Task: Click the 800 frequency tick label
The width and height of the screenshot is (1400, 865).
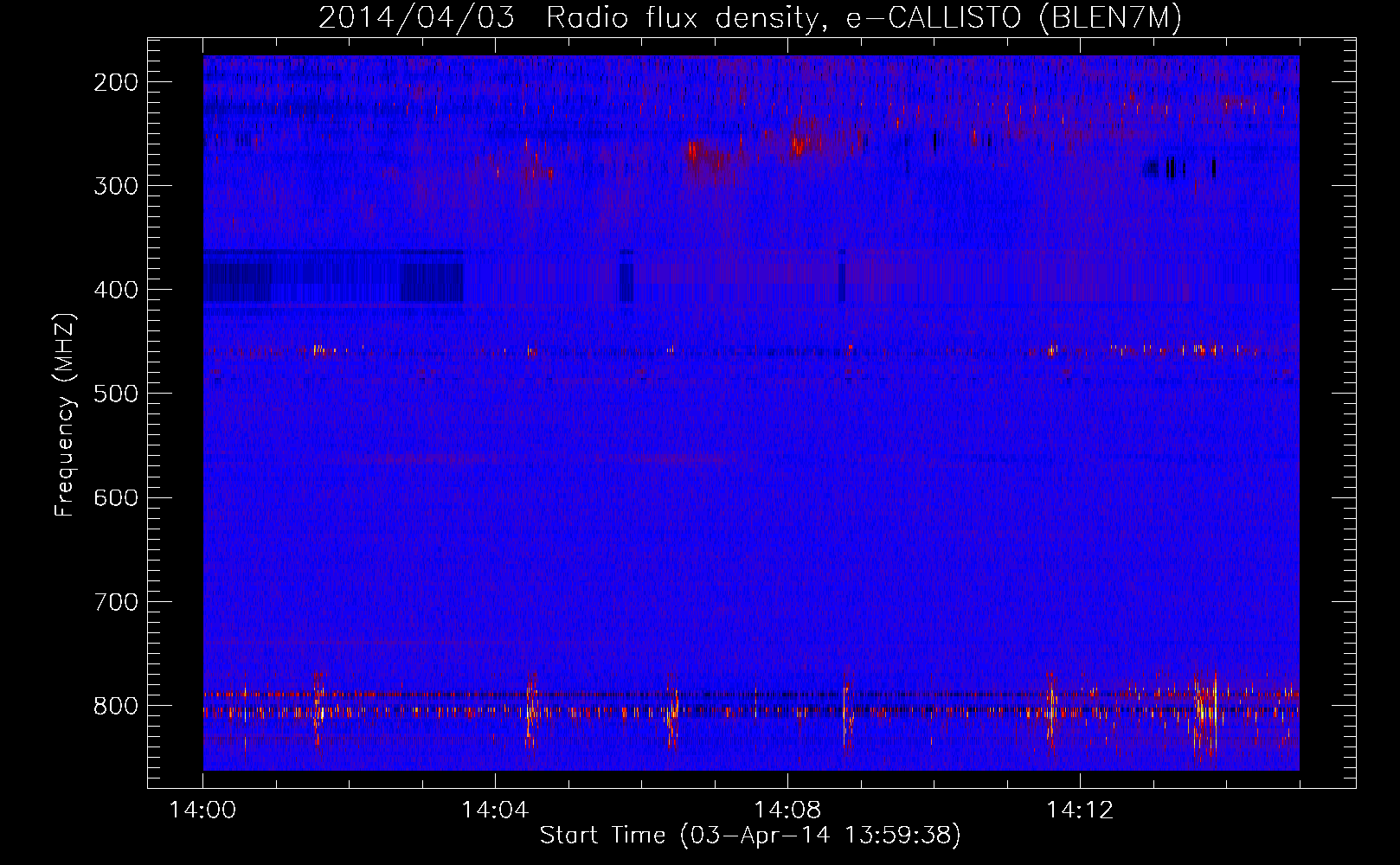Action: [x=116, y=706]
